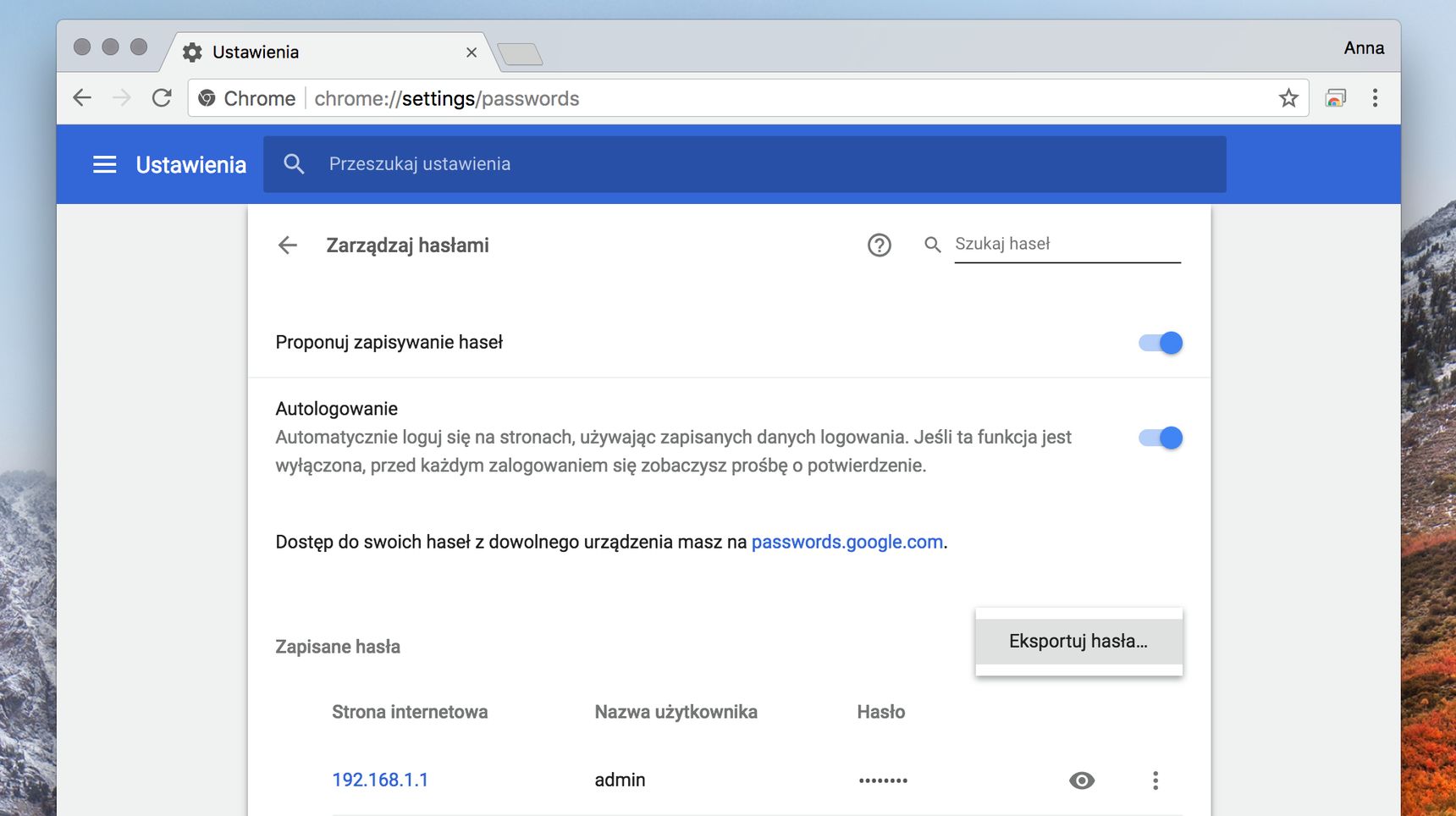Viewport: 1456px width, 816px height.
Task: Click the Zapisane hasła heading
Action: [338, 647]
